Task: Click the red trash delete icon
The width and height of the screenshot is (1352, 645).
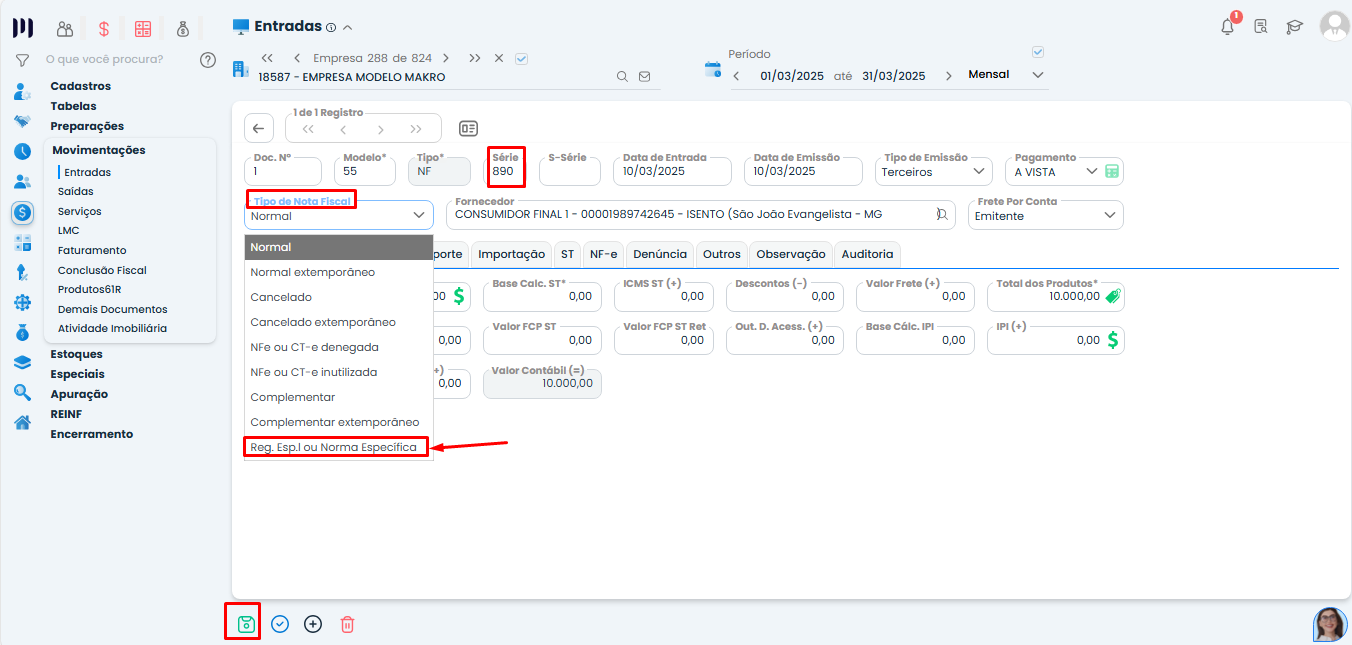Action: 347,624
